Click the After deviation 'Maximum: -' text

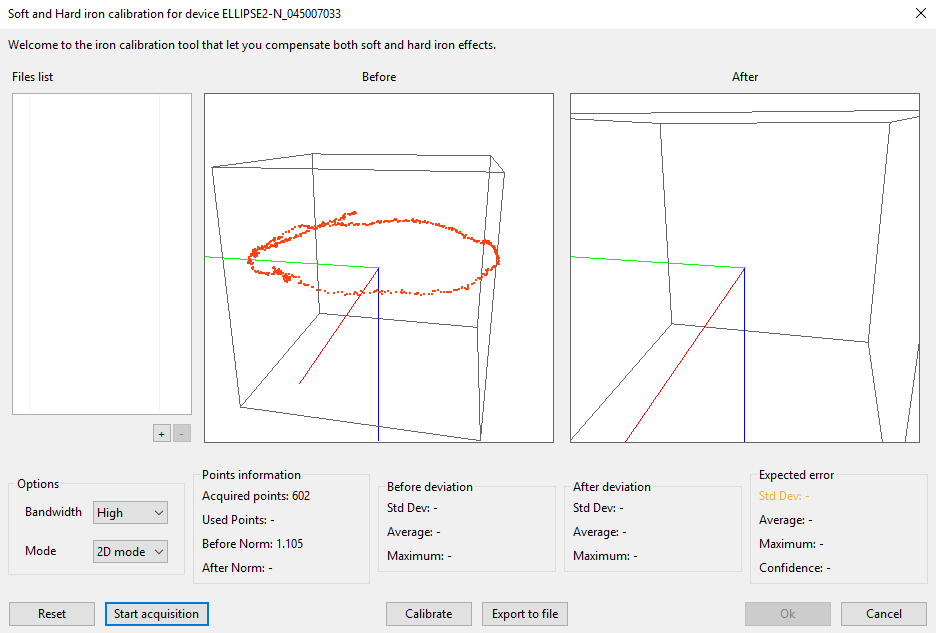coord(605,555)
